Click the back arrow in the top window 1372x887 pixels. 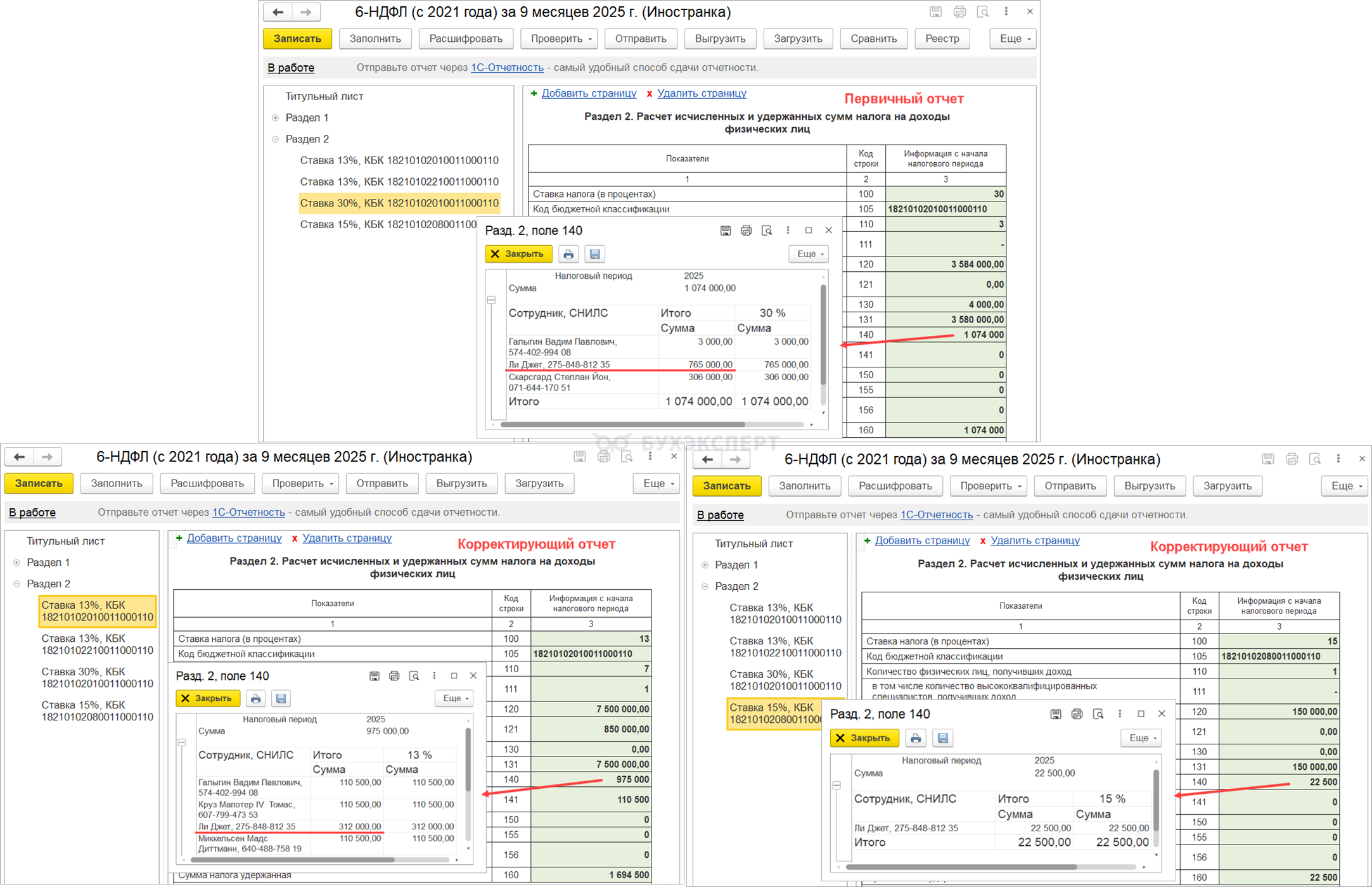[x=278, y=12]
